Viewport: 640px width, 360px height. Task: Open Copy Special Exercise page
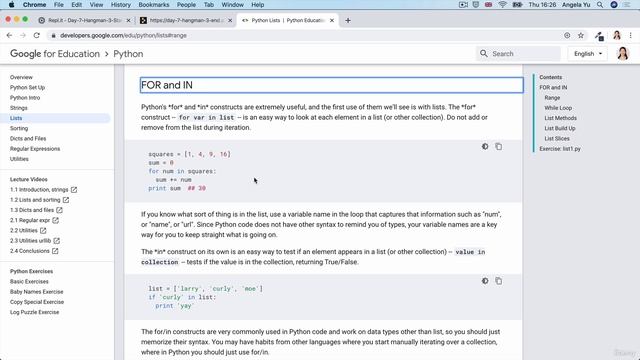tap(37, 302)
